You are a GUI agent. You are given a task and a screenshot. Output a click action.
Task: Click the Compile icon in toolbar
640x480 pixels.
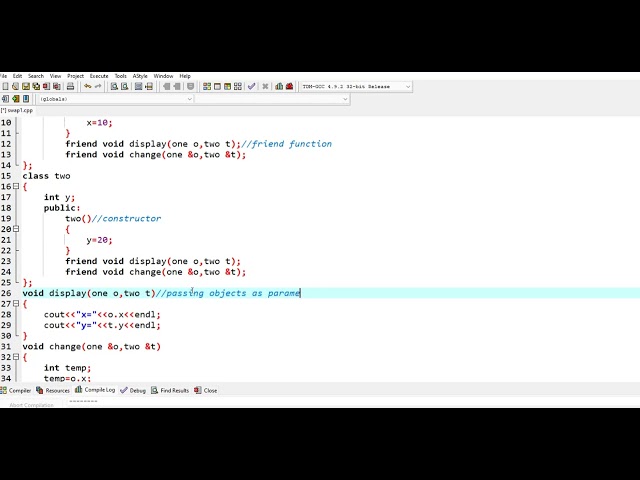pos(207,87)
